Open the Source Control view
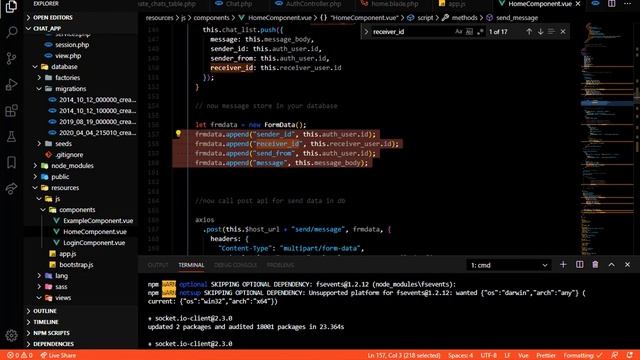640x360 pixels. (x=11, y=58)
